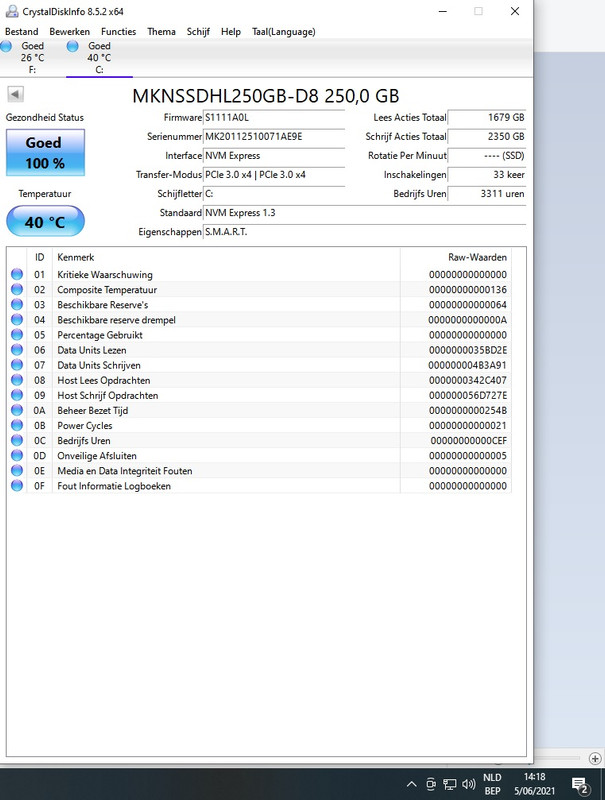Click the previous disk arrow button
605x800 pixels.
click(x=15, y=94)
